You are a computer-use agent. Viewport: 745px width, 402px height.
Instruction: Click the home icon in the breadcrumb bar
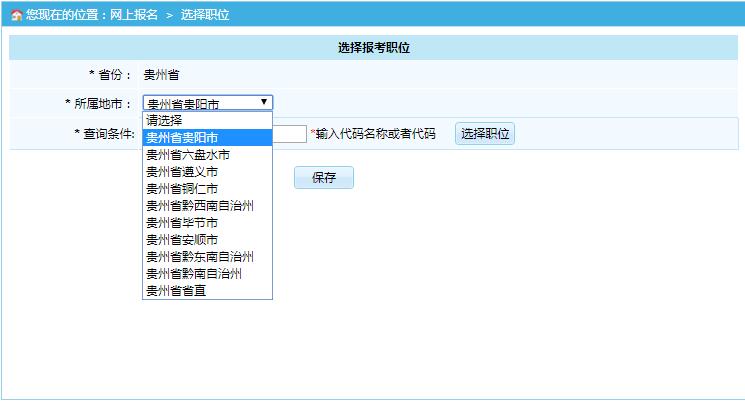16,15
